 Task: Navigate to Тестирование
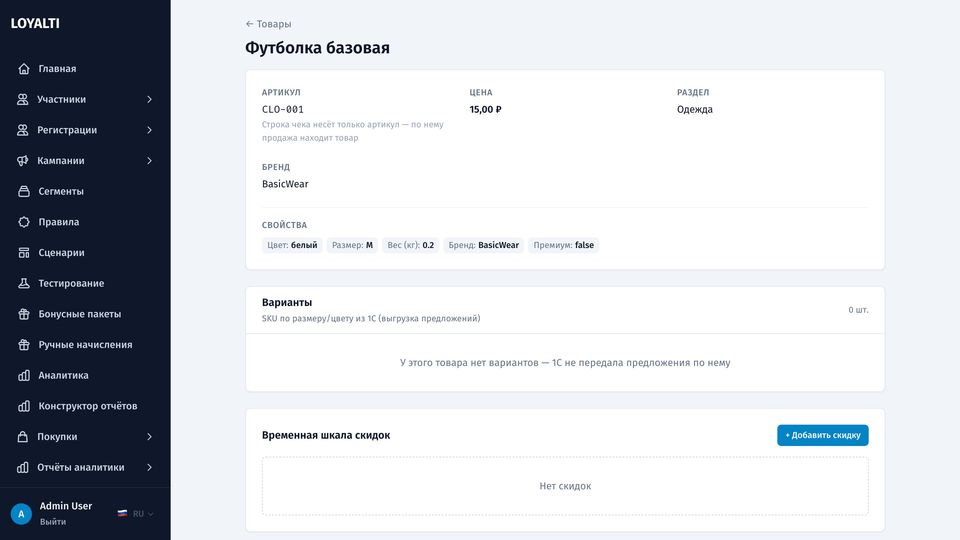pos(85,283)
